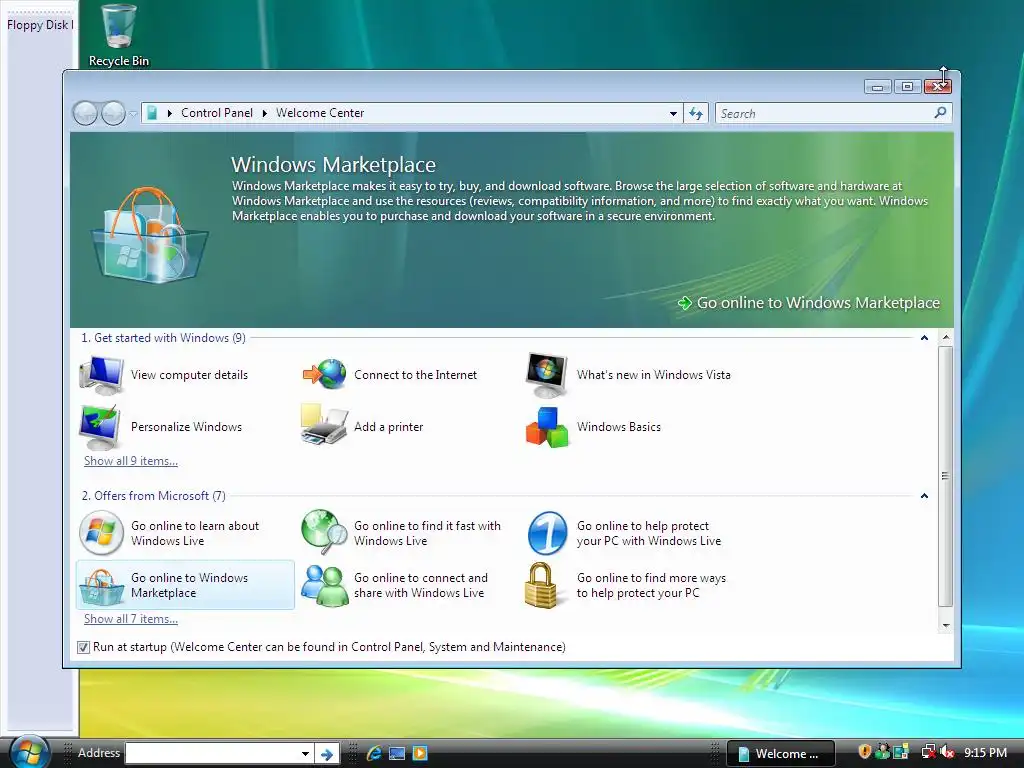The height and width of the screenshot is (768, 1024).
Task: Open the Windows Basics colored blocks icon
Action: [547, 427]
